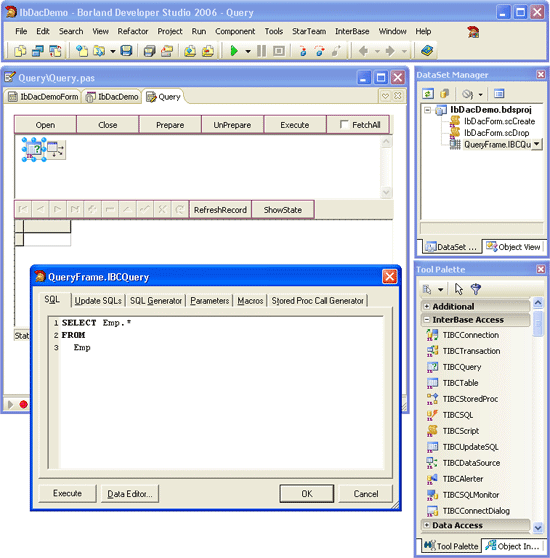Image resolution: width=550 pixels, height=558 pixels.
Task: Select IbDacForm.scCreate in DataSet Manager tree
Action: point(492,121)
